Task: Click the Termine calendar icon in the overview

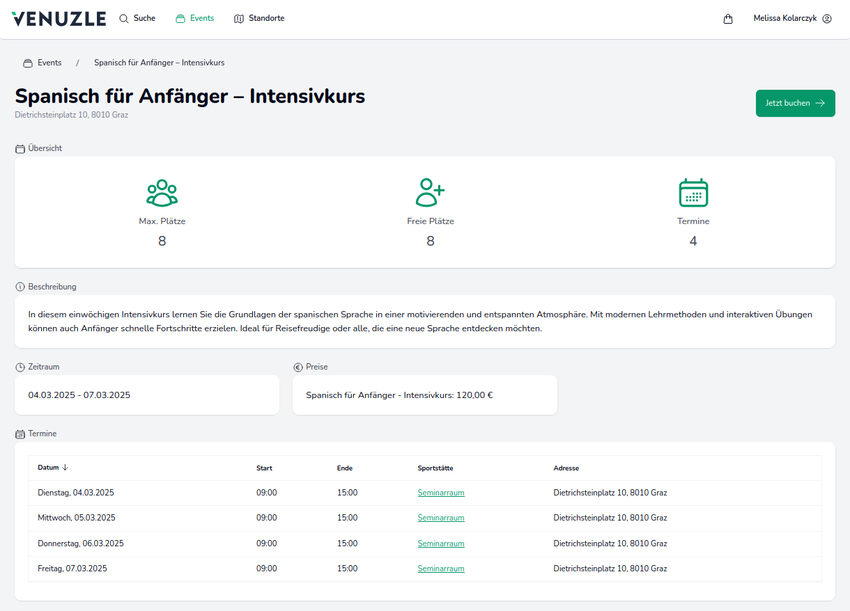Action: point(693,192)
